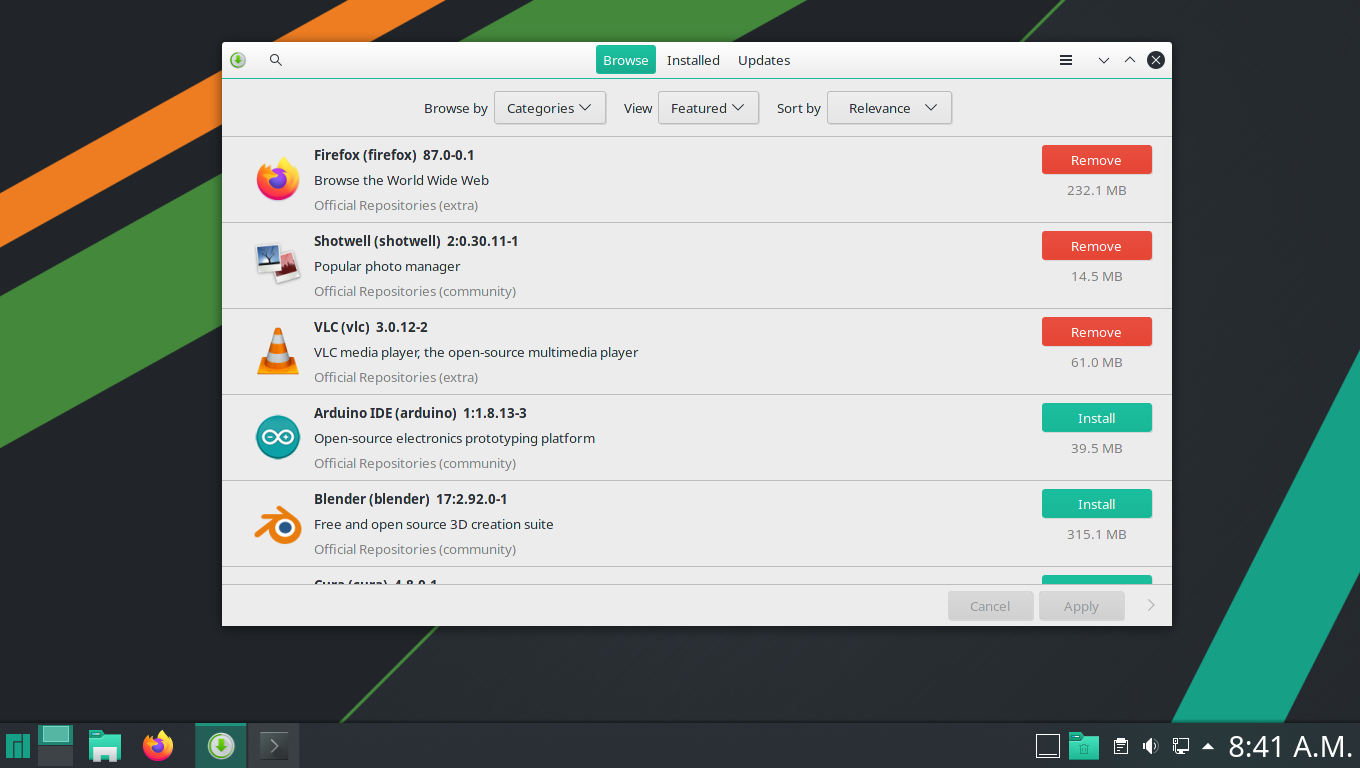Image resolution: width=1360 pixels, height=768 pixels.
Task: Open the View Featured dropdown
Action: pos(708,108)
